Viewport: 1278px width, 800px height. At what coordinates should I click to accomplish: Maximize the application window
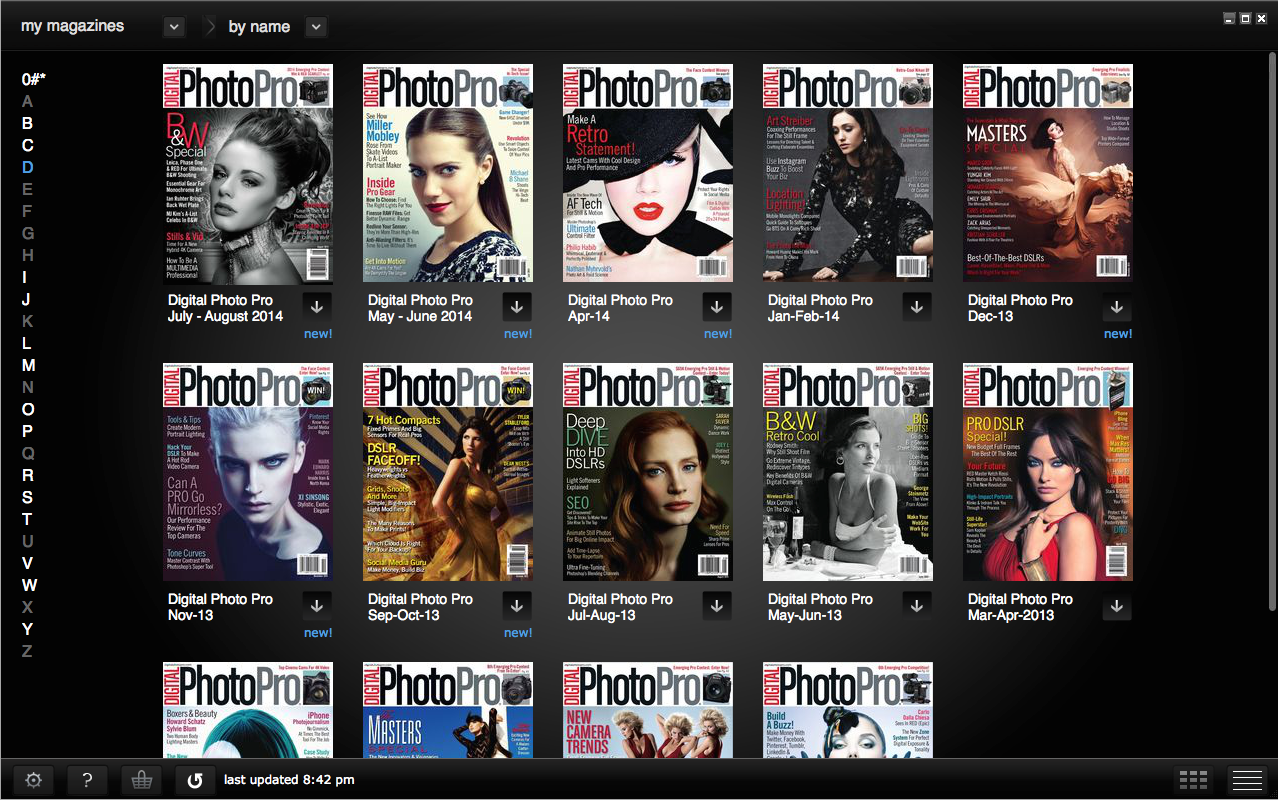point(1245,18)
